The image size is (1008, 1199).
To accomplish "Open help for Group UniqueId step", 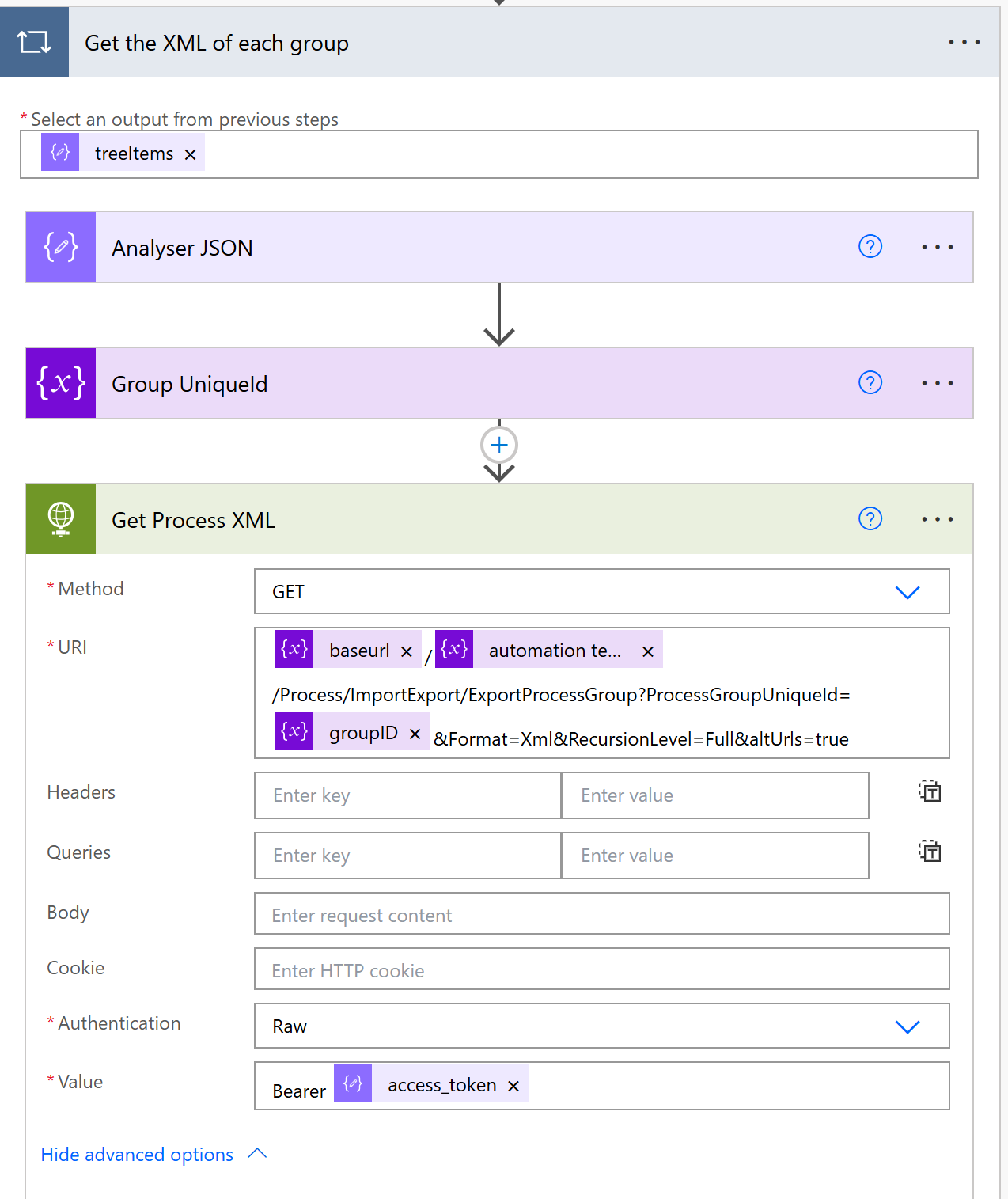I will 870,383.
